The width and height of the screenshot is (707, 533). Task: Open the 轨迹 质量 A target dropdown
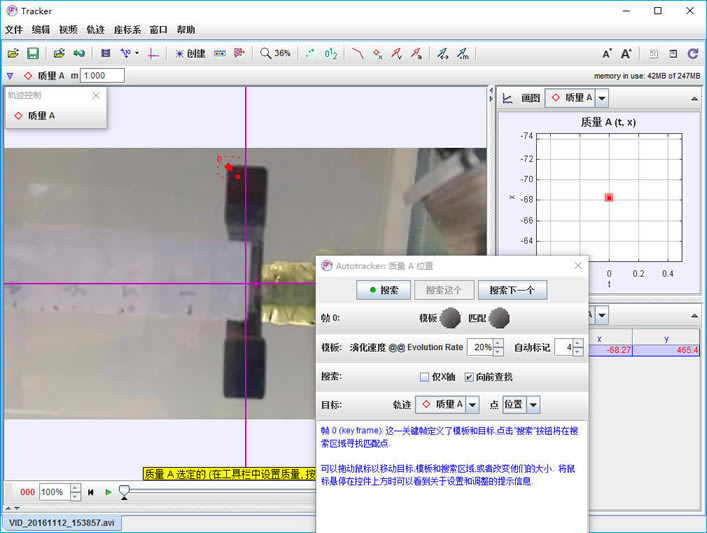tap(472, 405)
